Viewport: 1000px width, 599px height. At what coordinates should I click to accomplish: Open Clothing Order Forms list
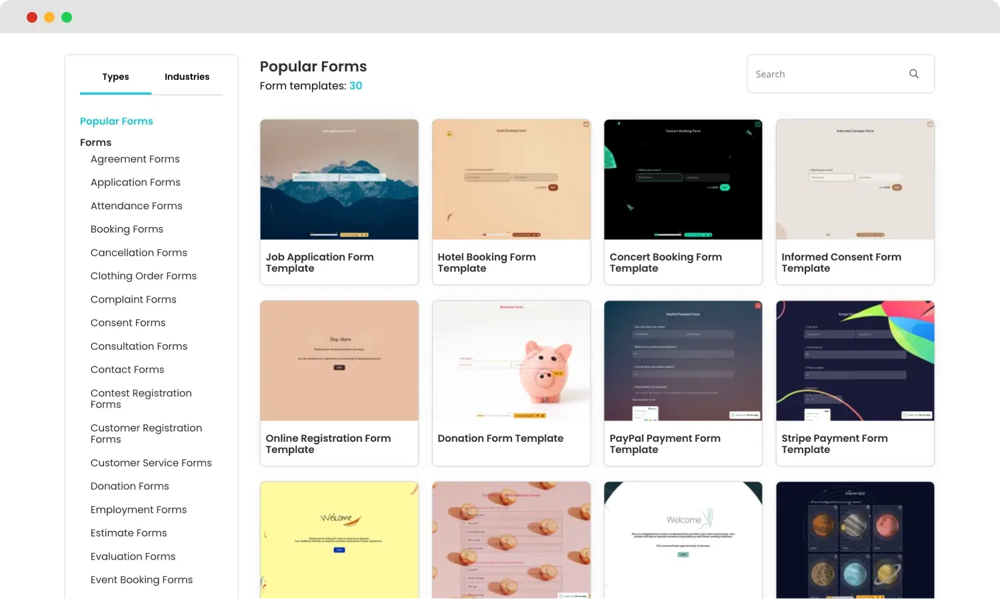coord(143,276)
